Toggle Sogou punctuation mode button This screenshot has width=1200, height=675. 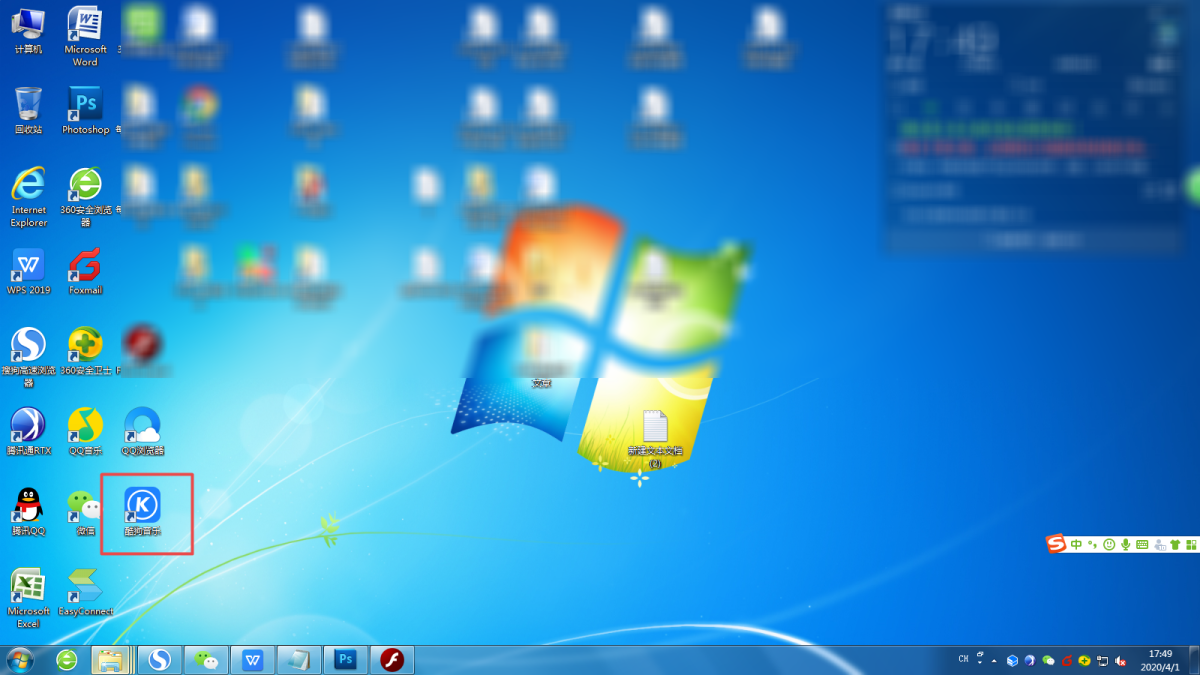(1092, 545)
